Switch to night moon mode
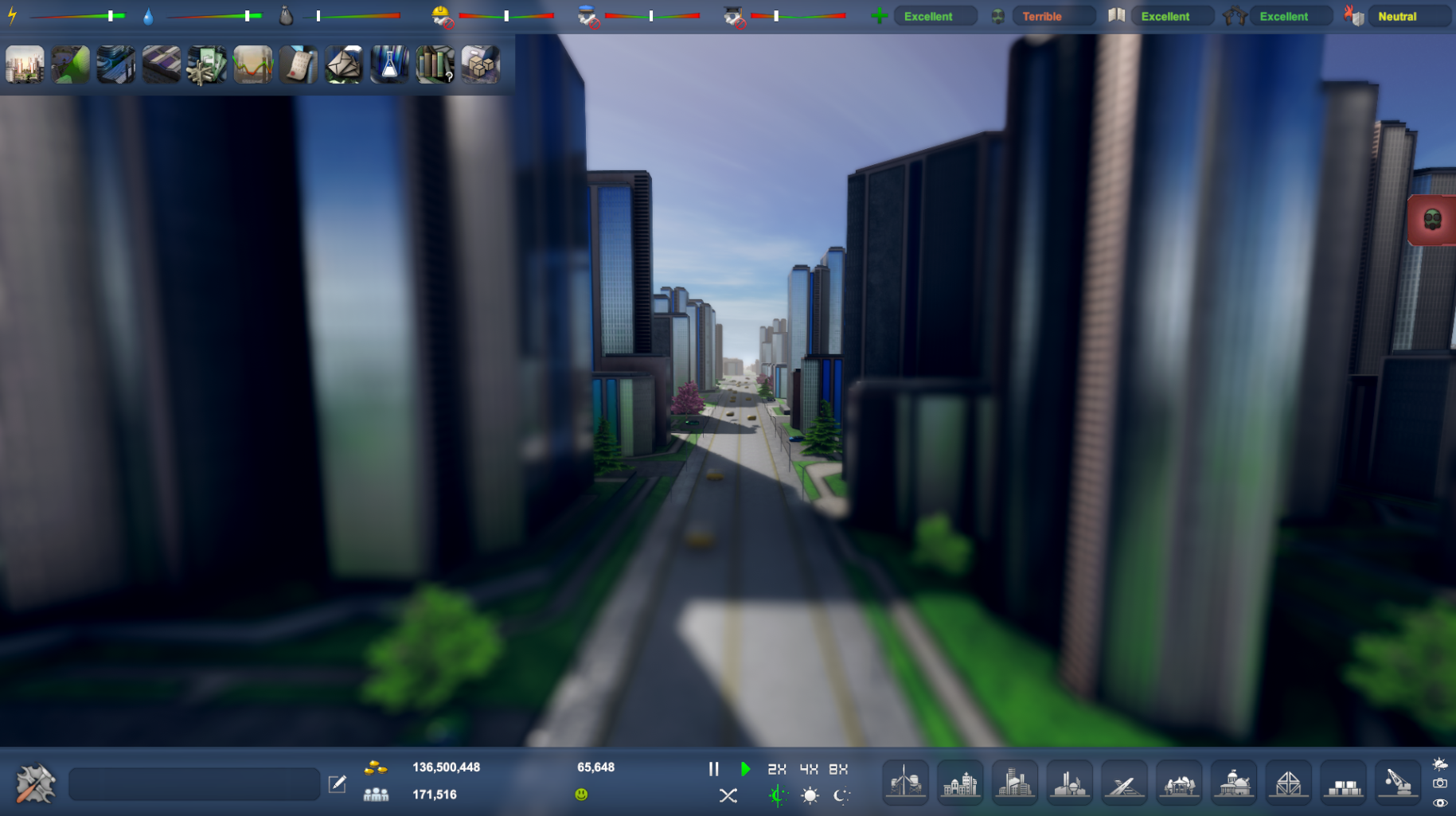The image size is (1456, 816). pos(841,795)
